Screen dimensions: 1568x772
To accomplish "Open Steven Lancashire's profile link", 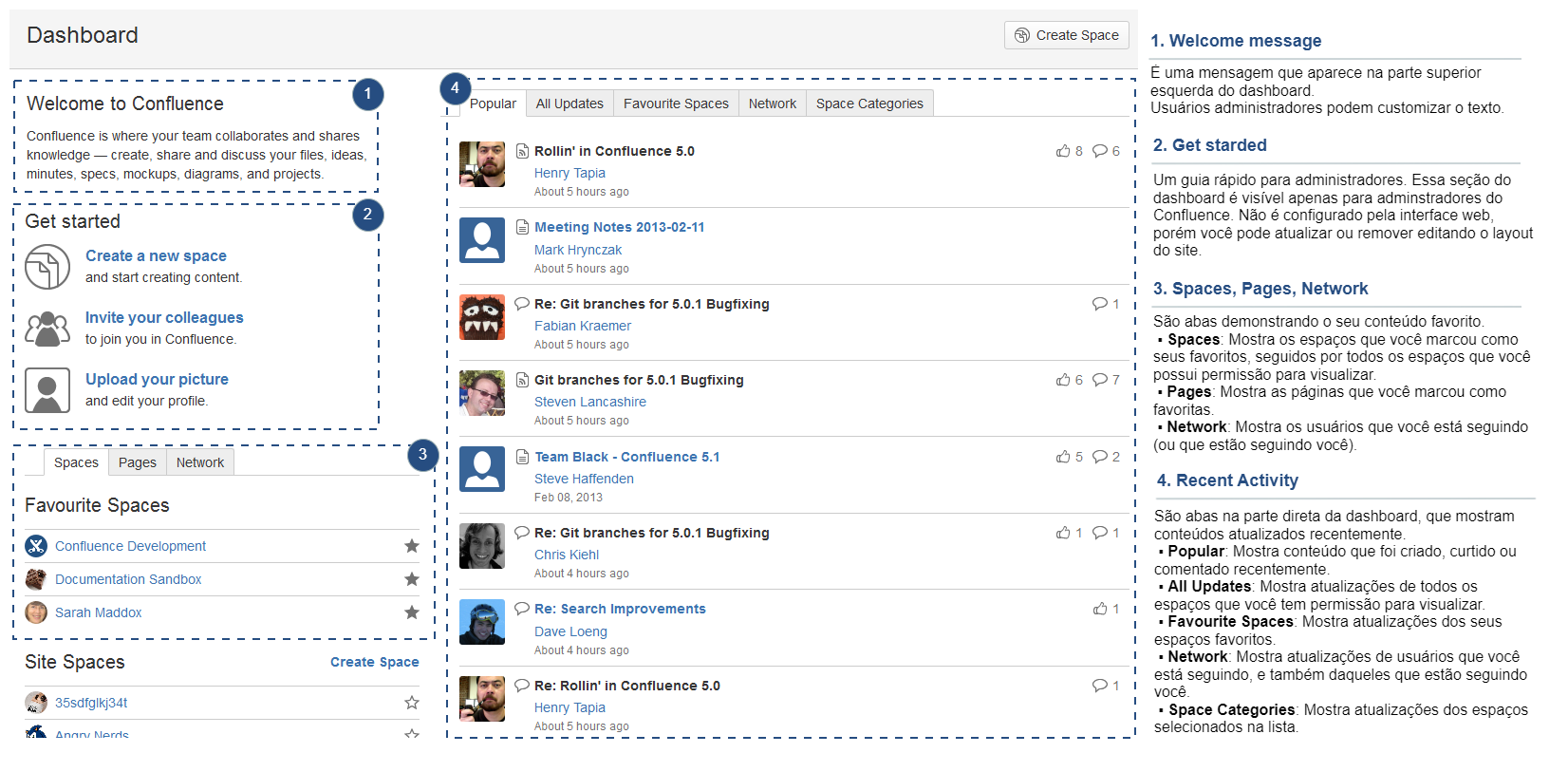I will 590,402.
